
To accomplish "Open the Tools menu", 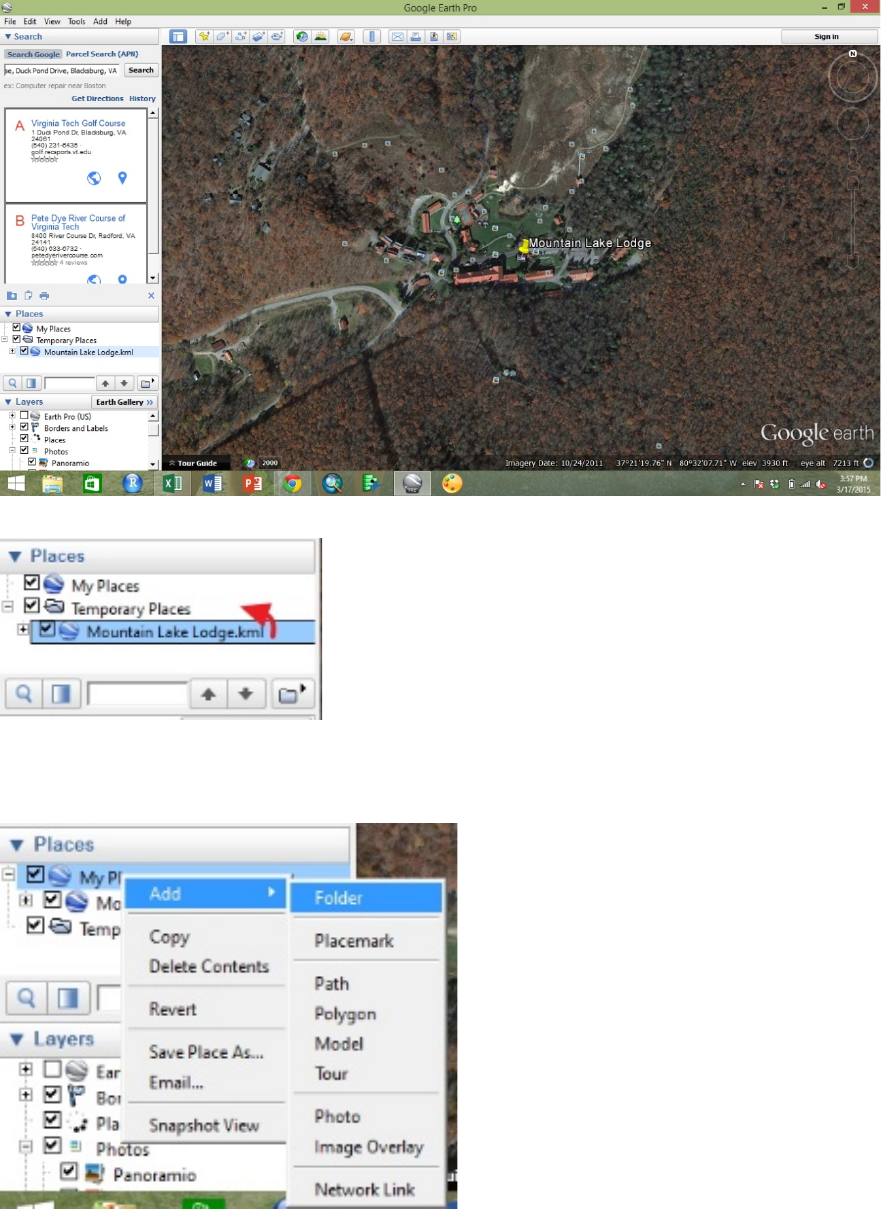I will pyautogui.click(x=76, y=21).
